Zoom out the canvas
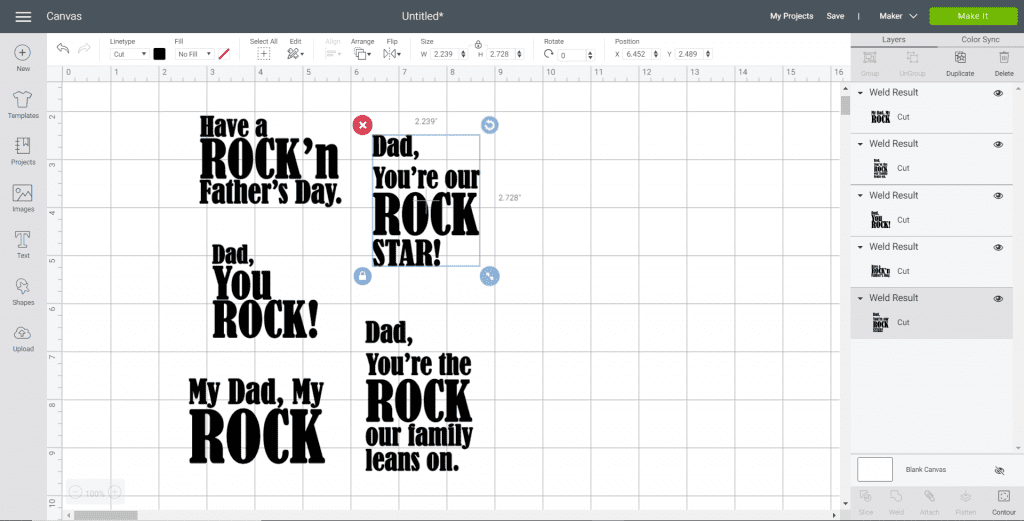Image resolution: width=1024 pixels, height=521 pixels. [76, 492]
